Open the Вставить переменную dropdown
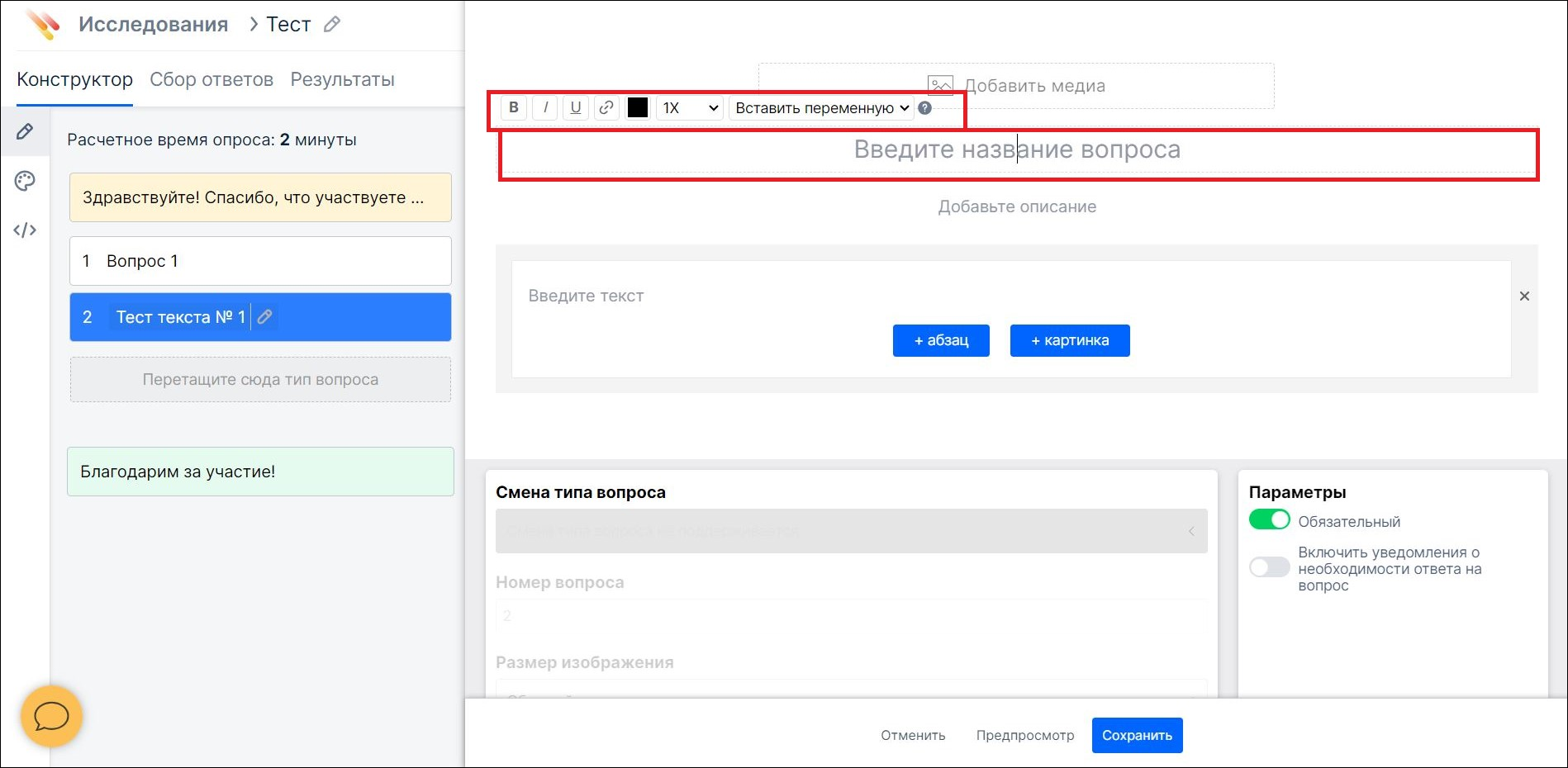The width and height of the screenshot is (1568, 768). pyautogui.click(x=820, y=107)
